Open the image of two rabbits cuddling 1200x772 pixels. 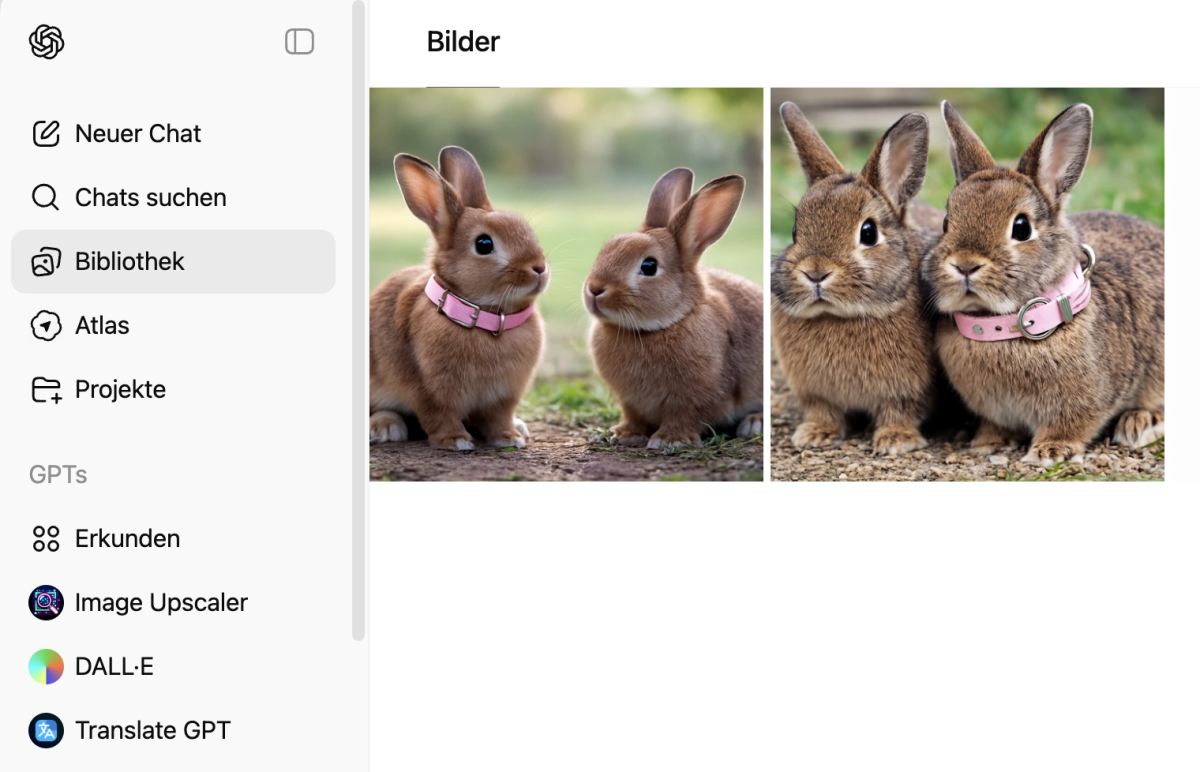pyautogui.click(x=967, y=285)
